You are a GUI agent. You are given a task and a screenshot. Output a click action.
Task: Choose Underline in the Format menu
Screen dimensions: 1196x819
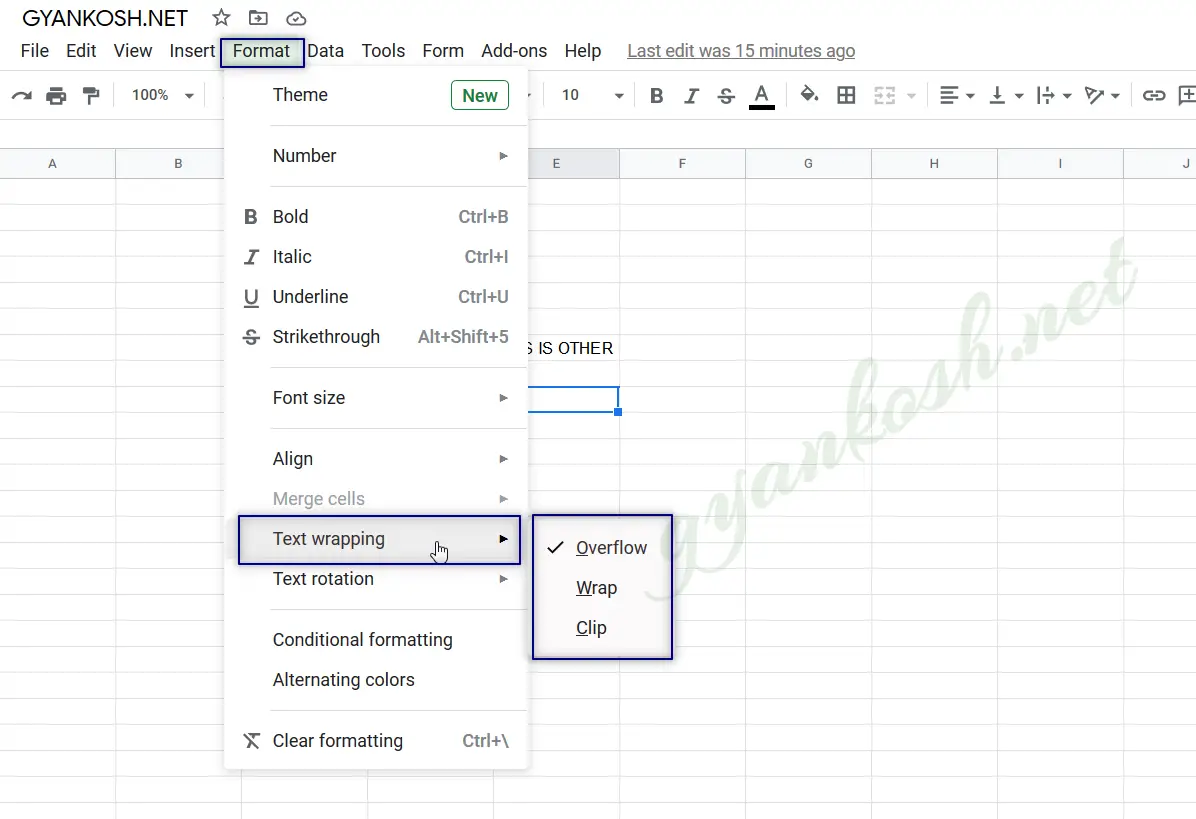(375, 297)
